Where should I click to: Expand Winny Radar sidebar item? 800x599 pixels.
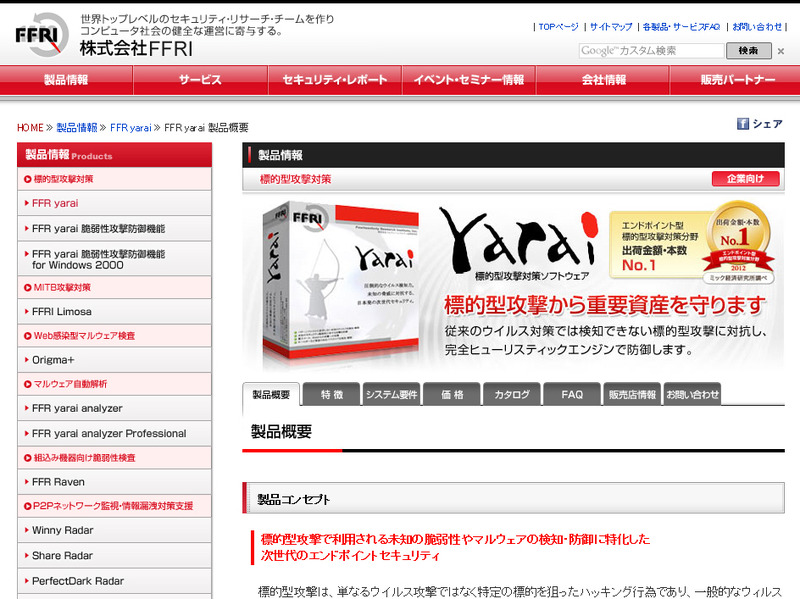62,530
